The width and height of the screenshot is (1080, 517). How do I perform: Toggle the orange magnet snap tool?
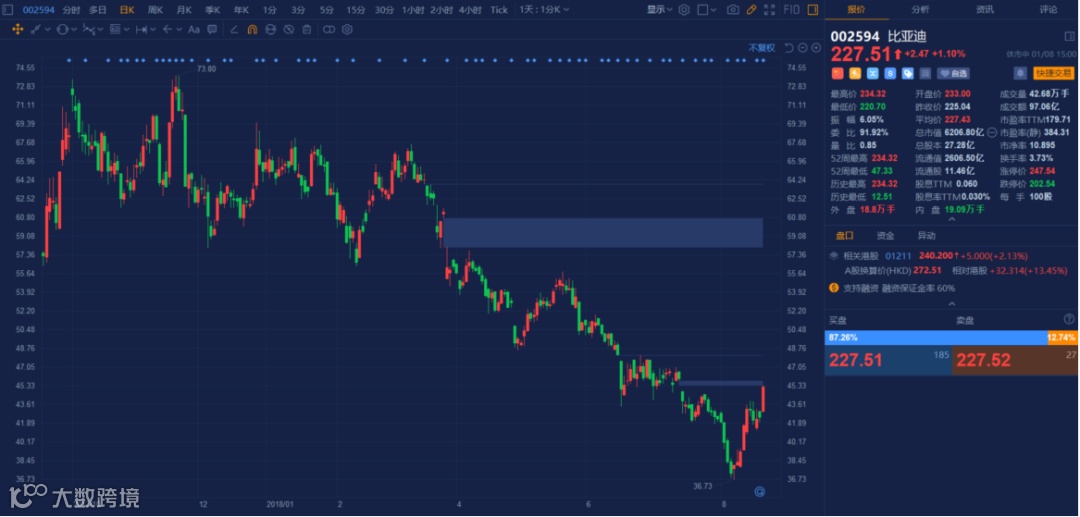tap(252, 30)
